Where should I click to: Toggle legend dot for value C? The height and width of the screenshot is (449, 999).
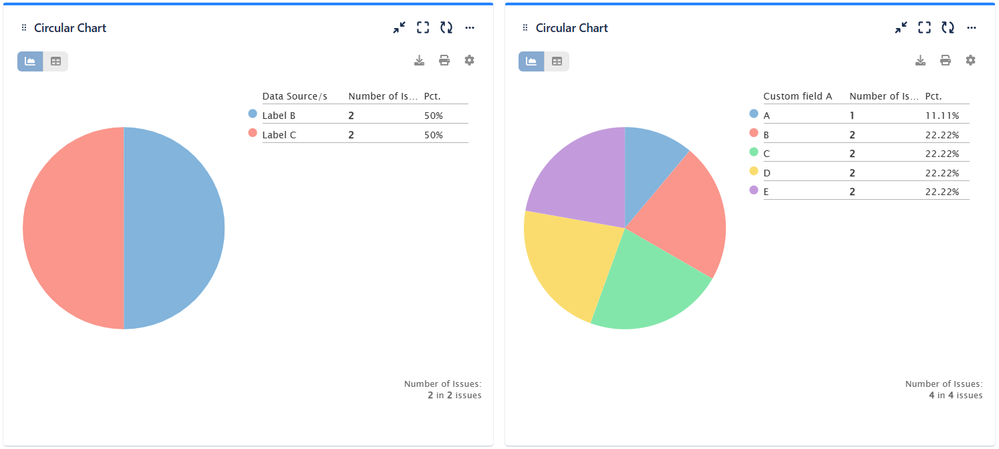click(754, 152)
